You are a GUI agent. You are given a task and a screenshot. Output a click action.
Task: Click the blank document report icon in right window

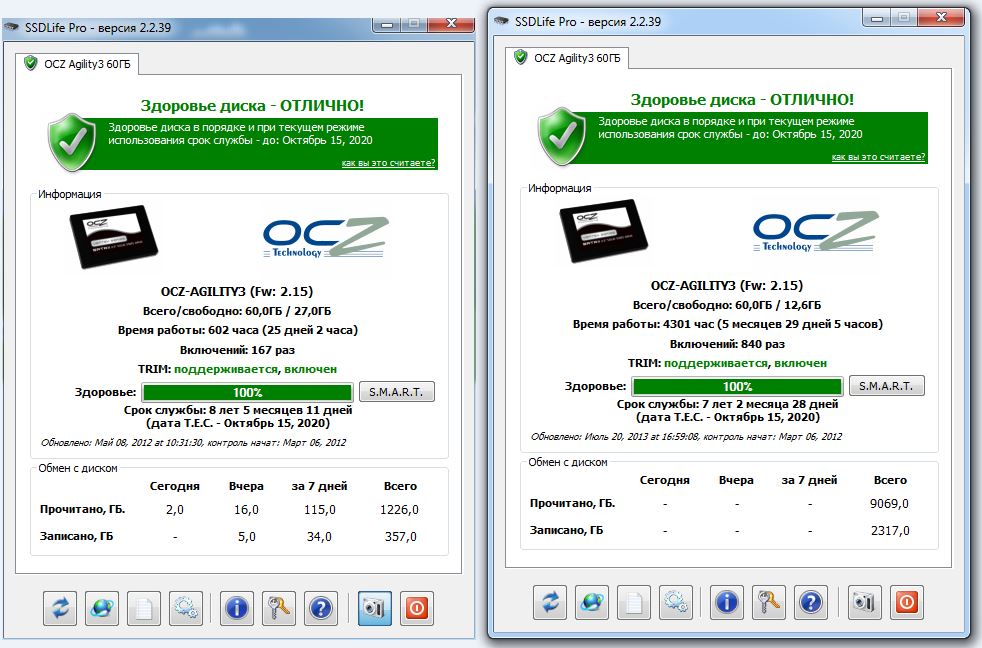click(634, 602)
